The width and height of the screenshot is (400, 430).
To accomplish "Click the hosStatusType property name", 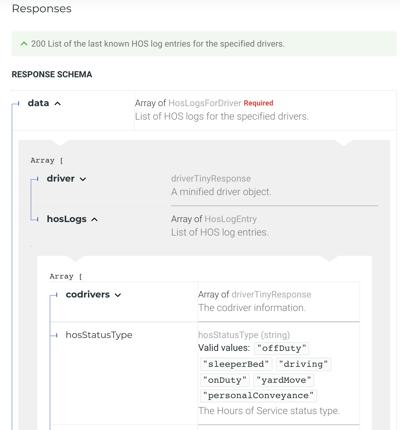I will click(x=99, y=335).
